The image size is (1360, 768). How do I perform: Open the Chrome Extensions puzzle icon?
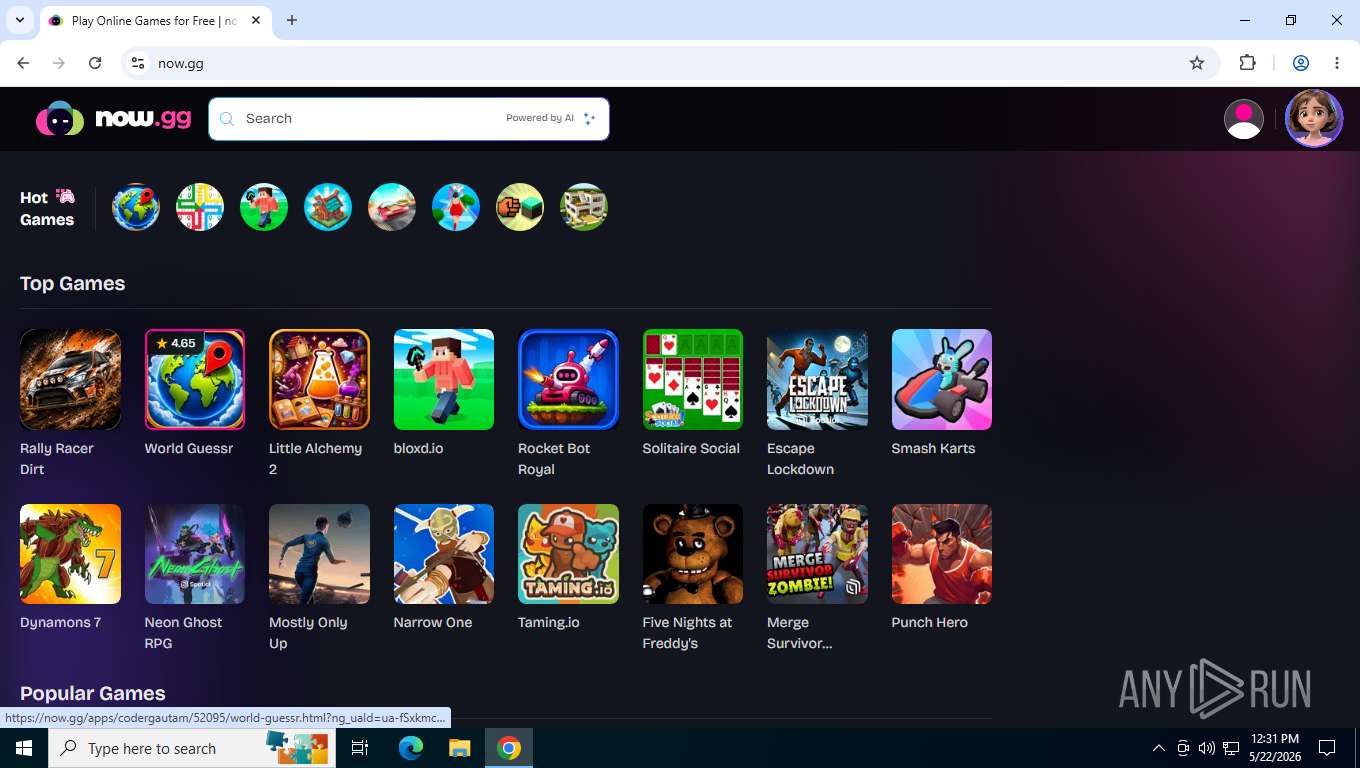coord(1247,63)
